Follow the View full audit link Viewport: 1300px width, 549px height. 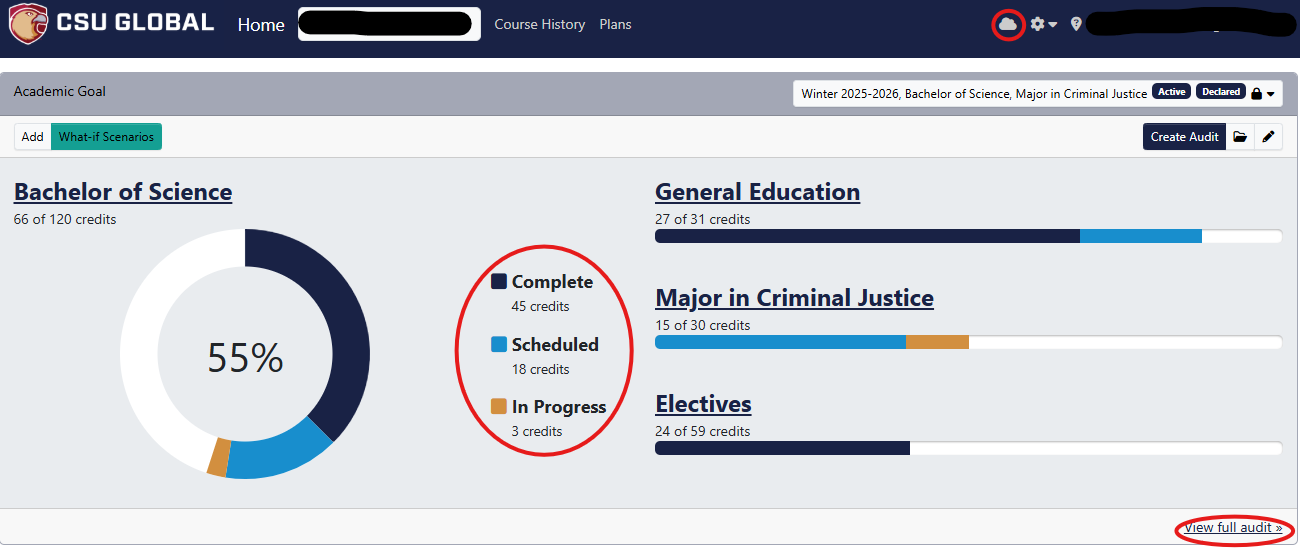(x=1233, y=527)
